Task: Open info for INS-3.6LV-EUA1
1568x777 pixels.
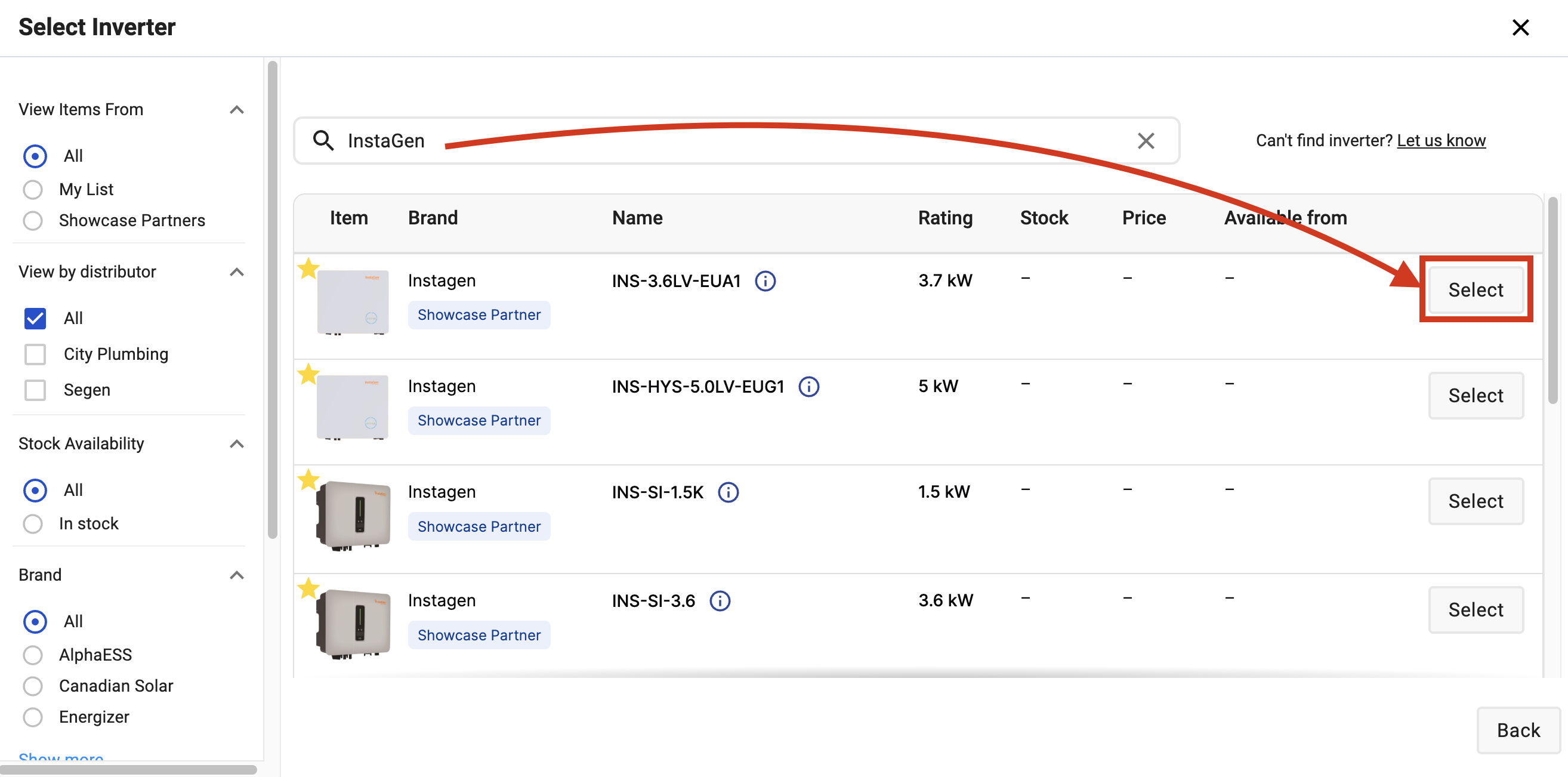Action: point(765,280)
